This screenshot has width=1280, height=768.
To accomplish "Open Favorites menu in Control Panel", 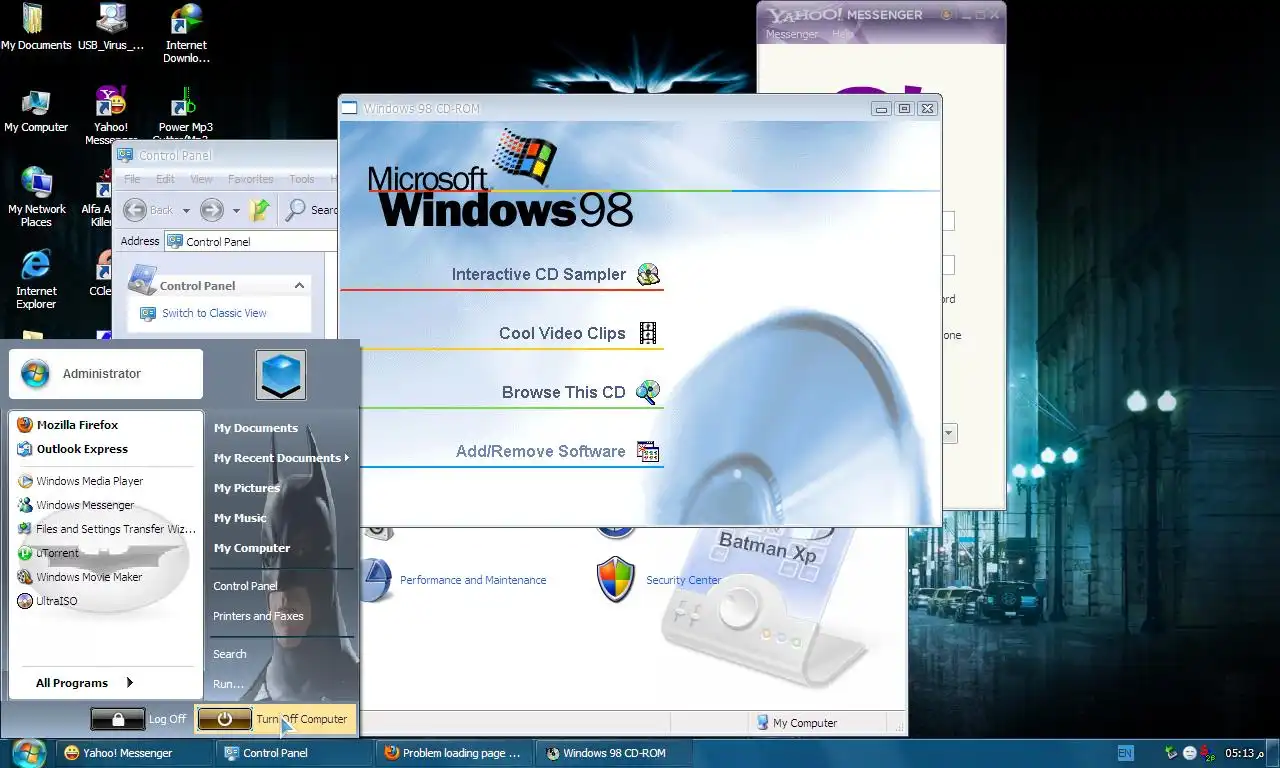I will click(250, 179).
